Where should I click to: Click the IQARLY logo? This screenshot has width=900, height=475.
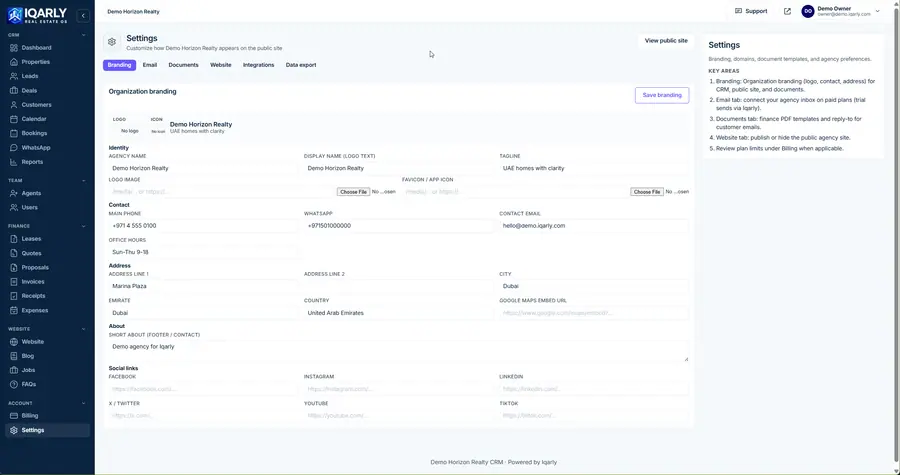(x=37, y=15)
